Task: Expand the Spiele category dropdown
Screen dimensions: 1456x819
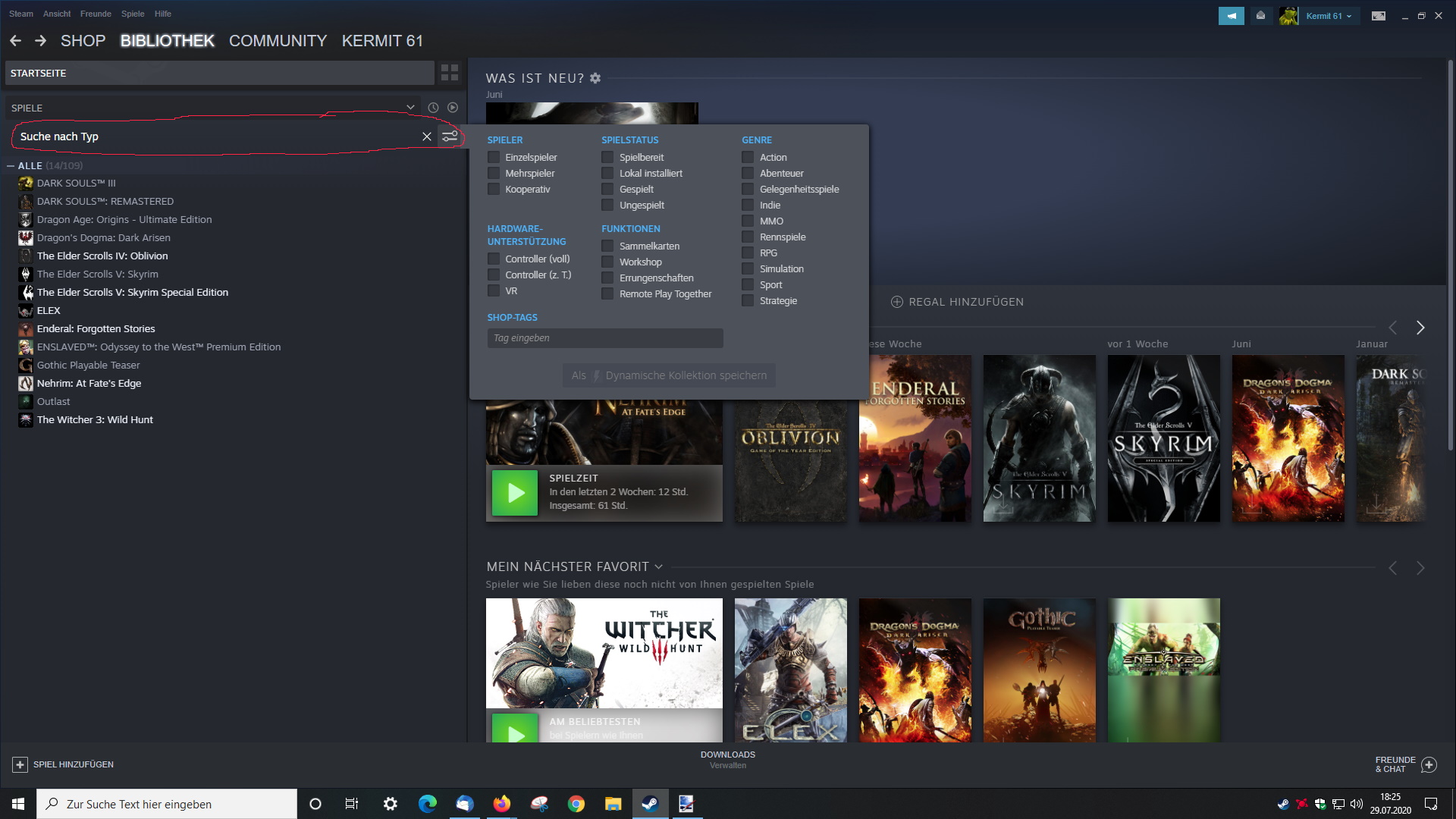Action: point(410,108)
